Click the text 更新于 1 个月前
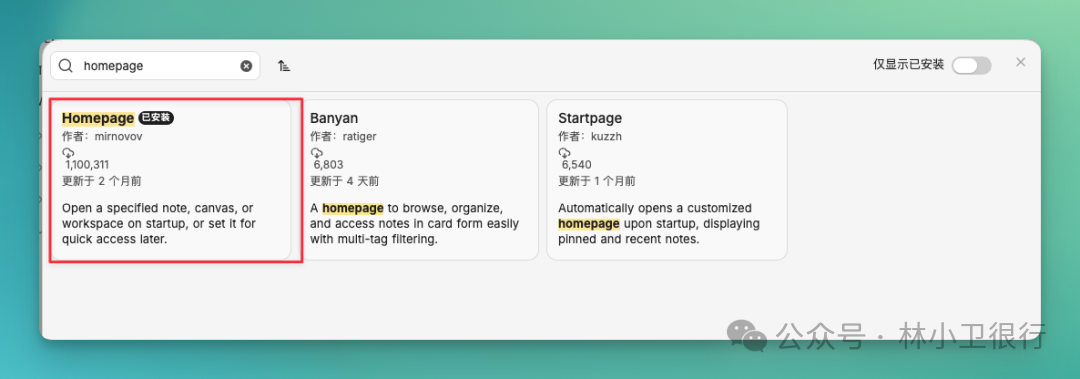Screen dimensions: 1080x379 [x=596, y=181]
